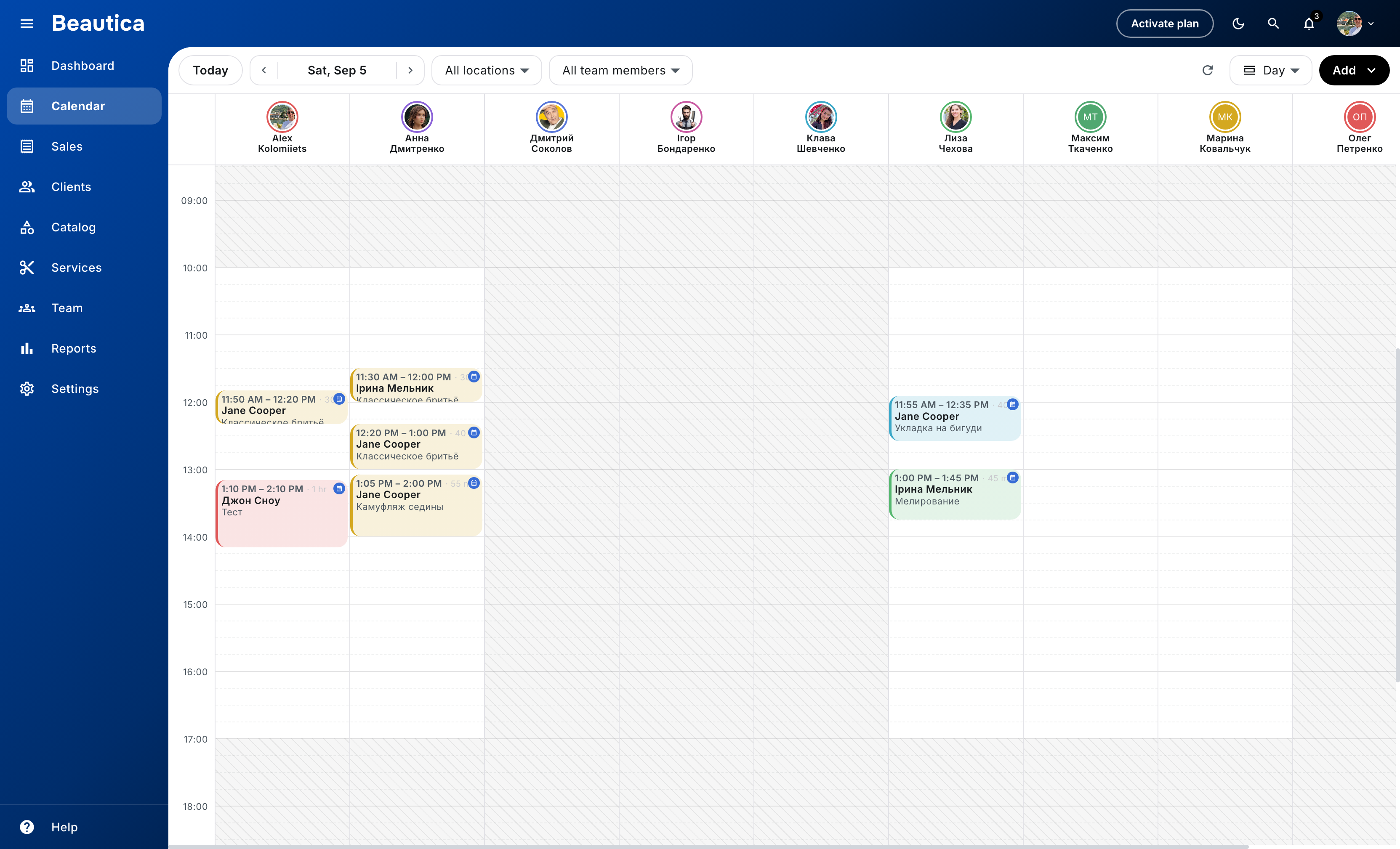Click Олег Петренко ОП avatar
The width and height of the screenshot is (1400, 849).
(1360, 117)
